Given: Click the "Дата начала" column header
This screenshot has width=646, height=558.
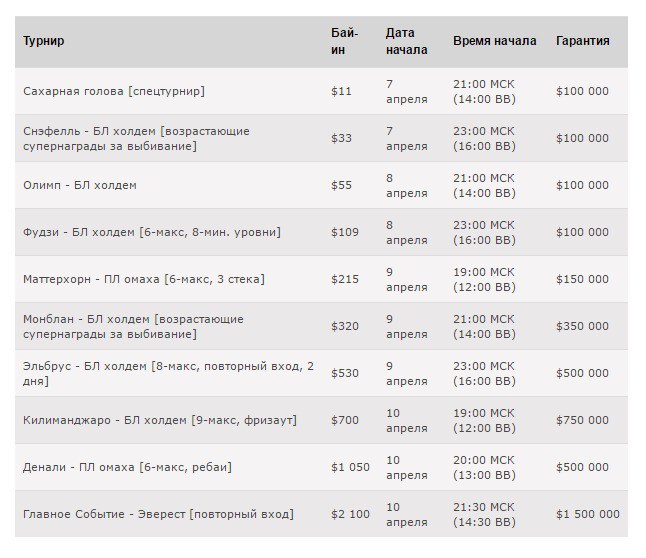Looking at the screenshot, I should (x=406, y=41).
